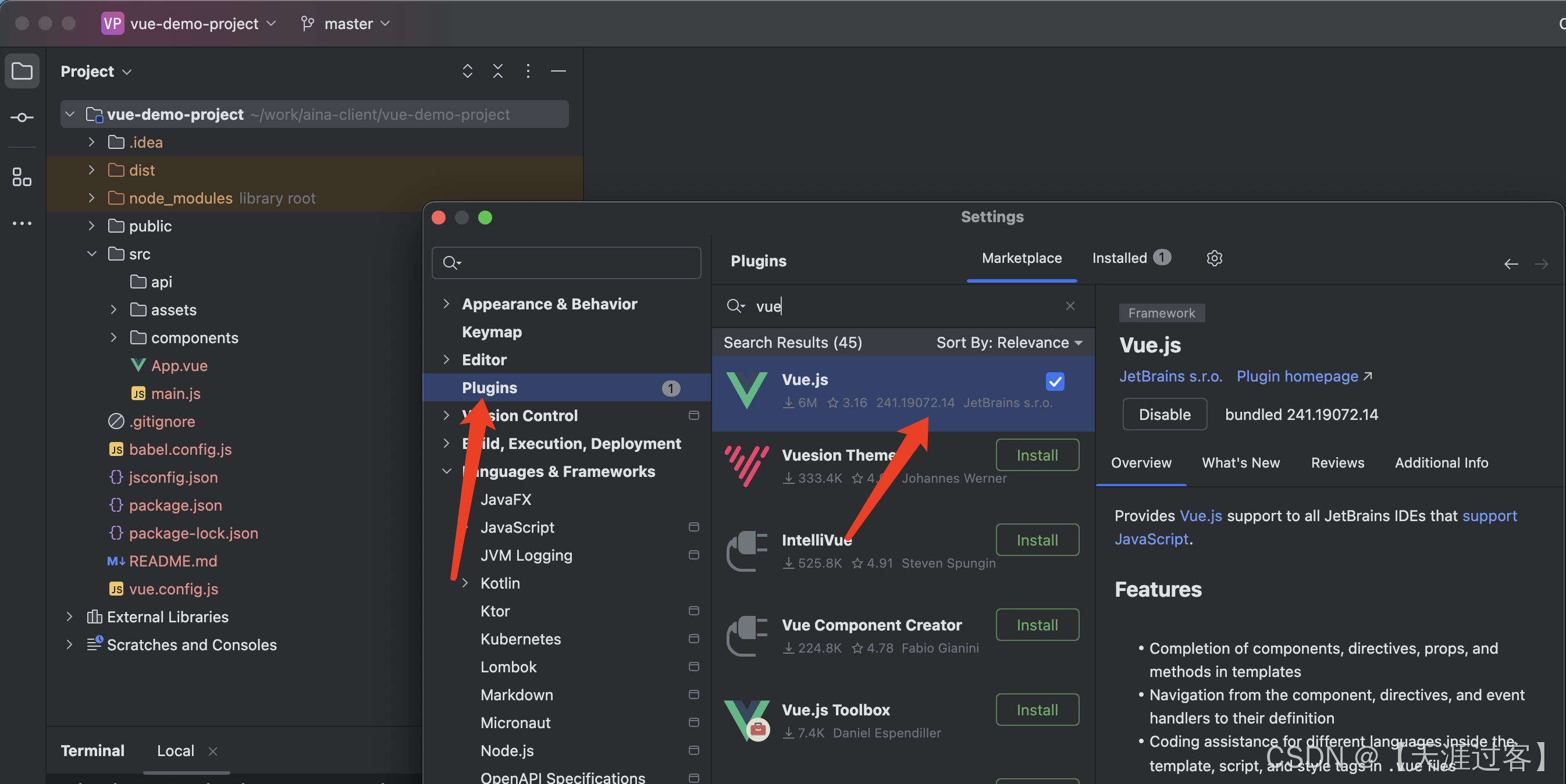
Task: Install Vue Component Creator plugin
Action: 1037,625
